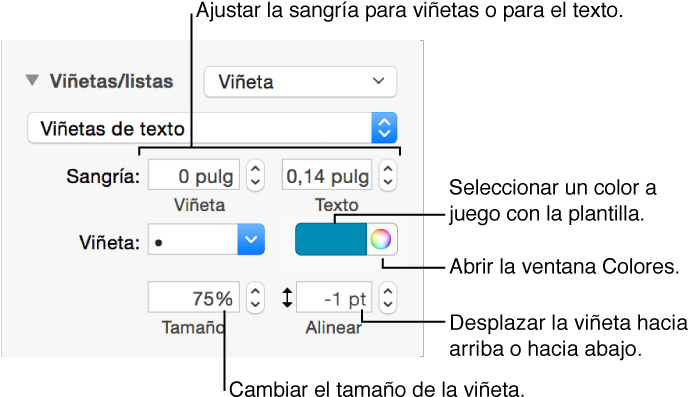Click the Sangría: label
This screenshot has height=397, width=688.
103,177
